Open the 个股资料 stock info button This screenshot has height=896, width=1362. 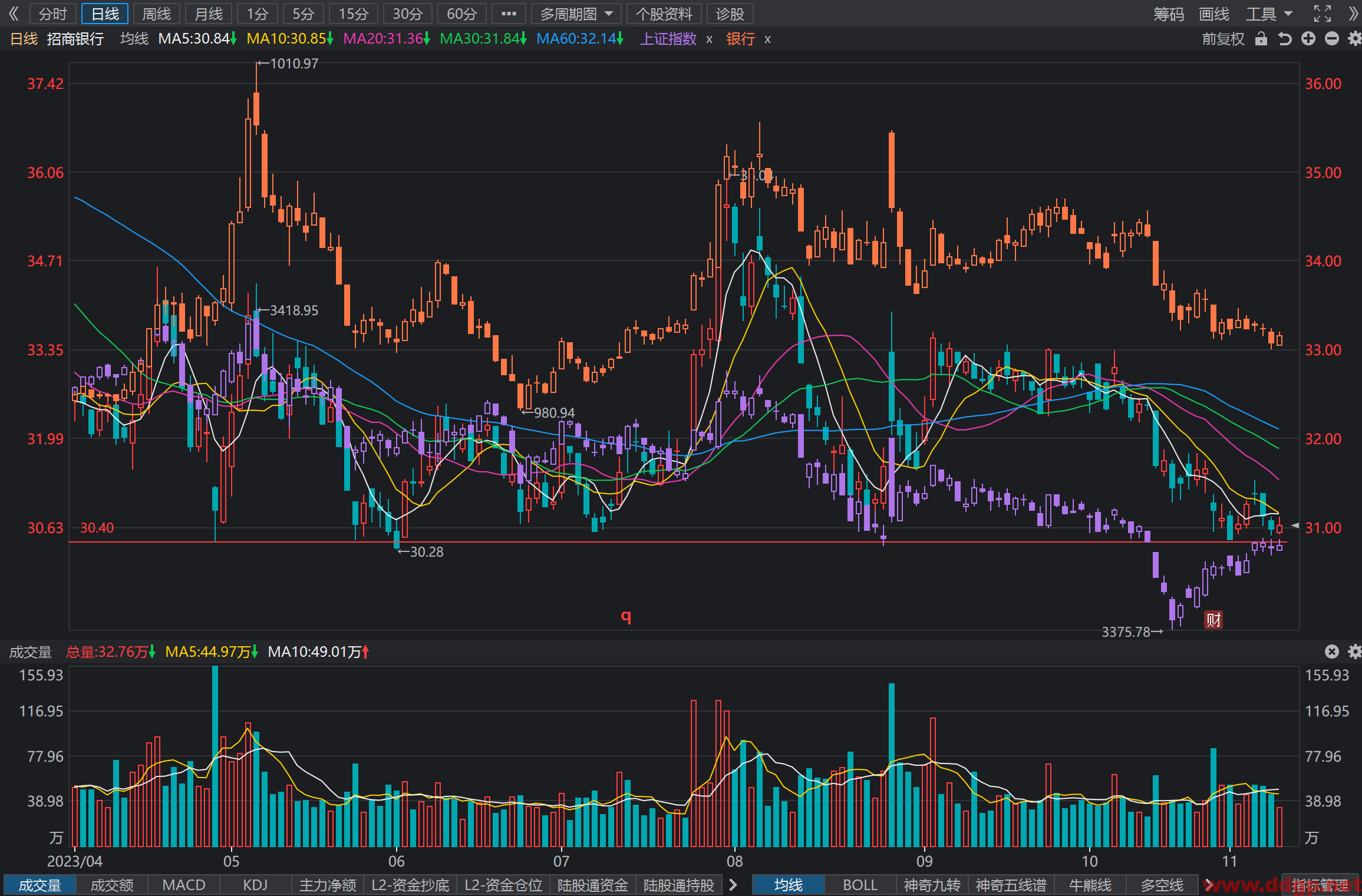click(664, 14)
